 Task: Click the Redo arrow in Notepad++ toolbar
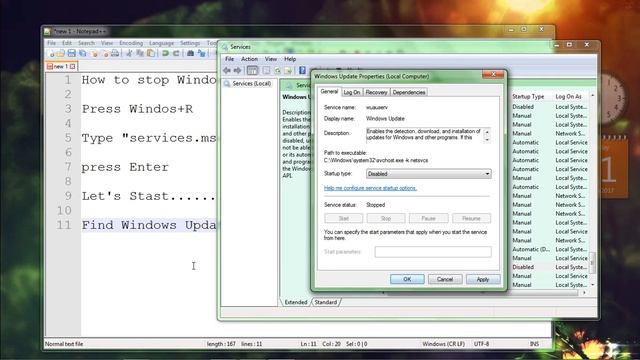click(176, 53)
